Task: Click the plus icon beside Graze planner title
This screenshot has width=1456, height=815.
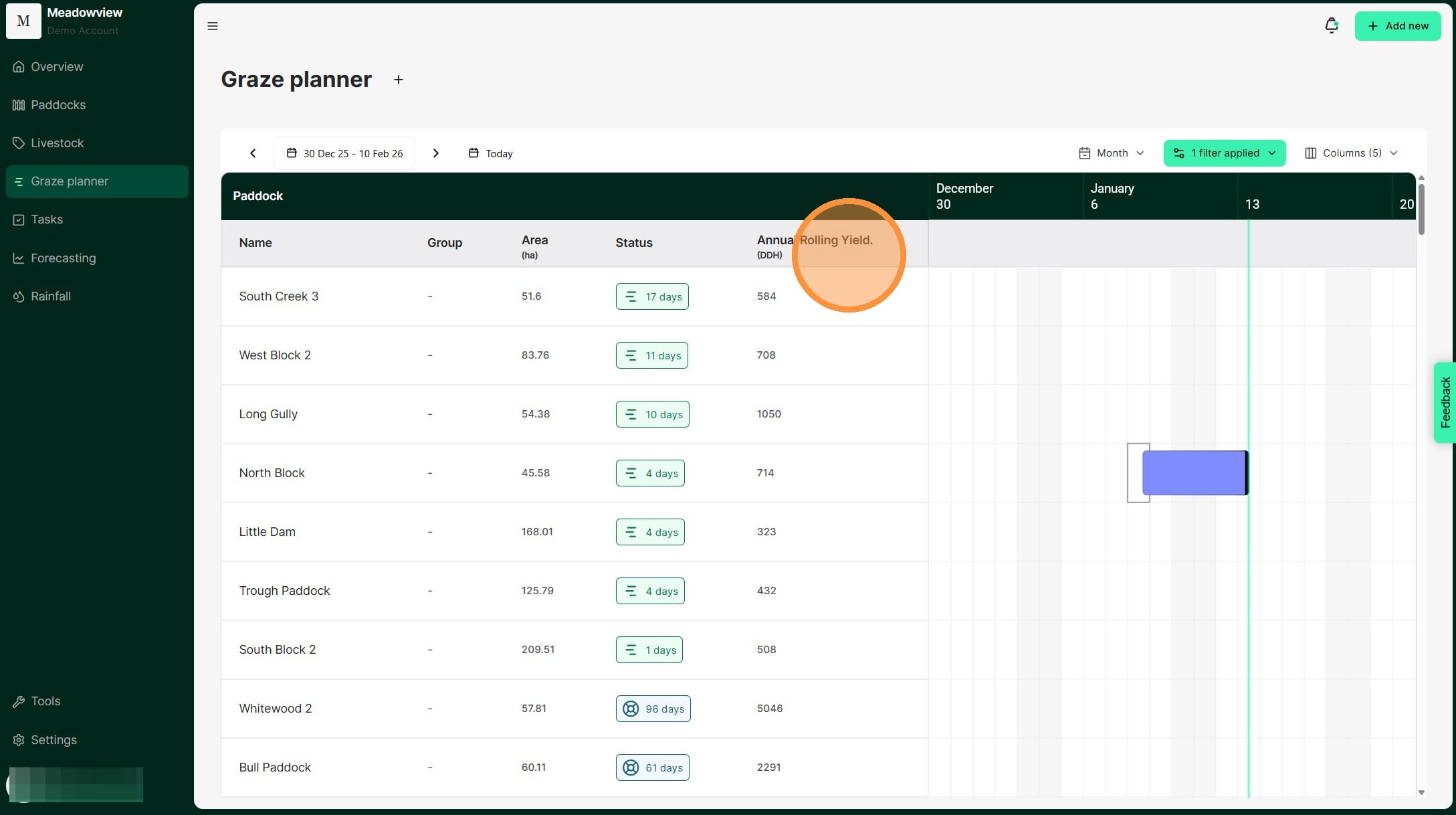Action: coord(399,80)
